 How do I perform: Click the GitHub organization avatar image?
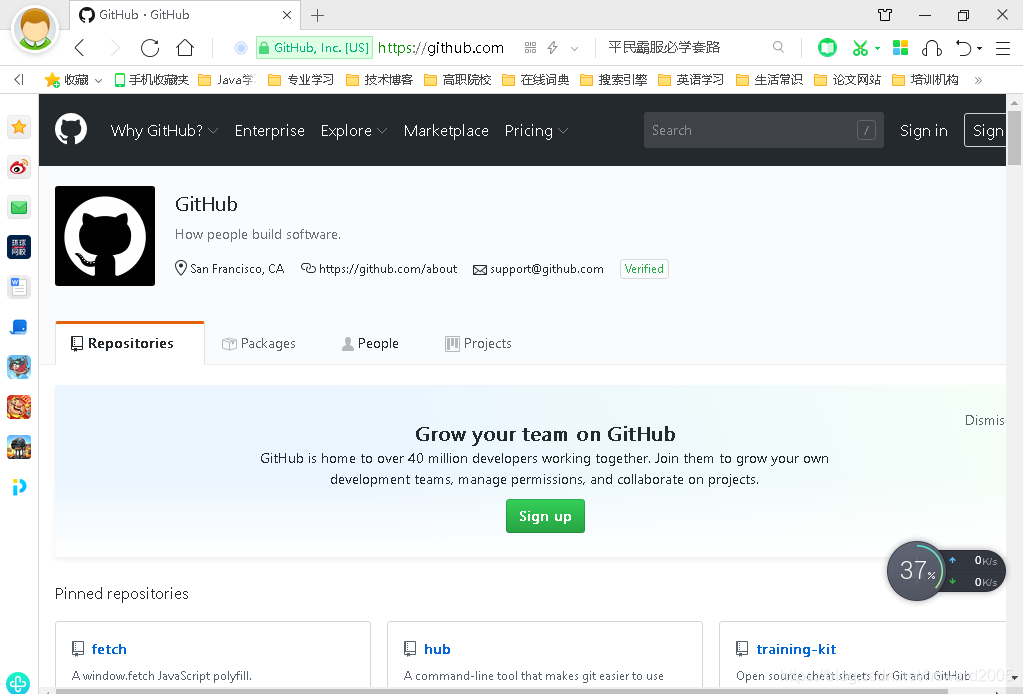pos(105,235)
